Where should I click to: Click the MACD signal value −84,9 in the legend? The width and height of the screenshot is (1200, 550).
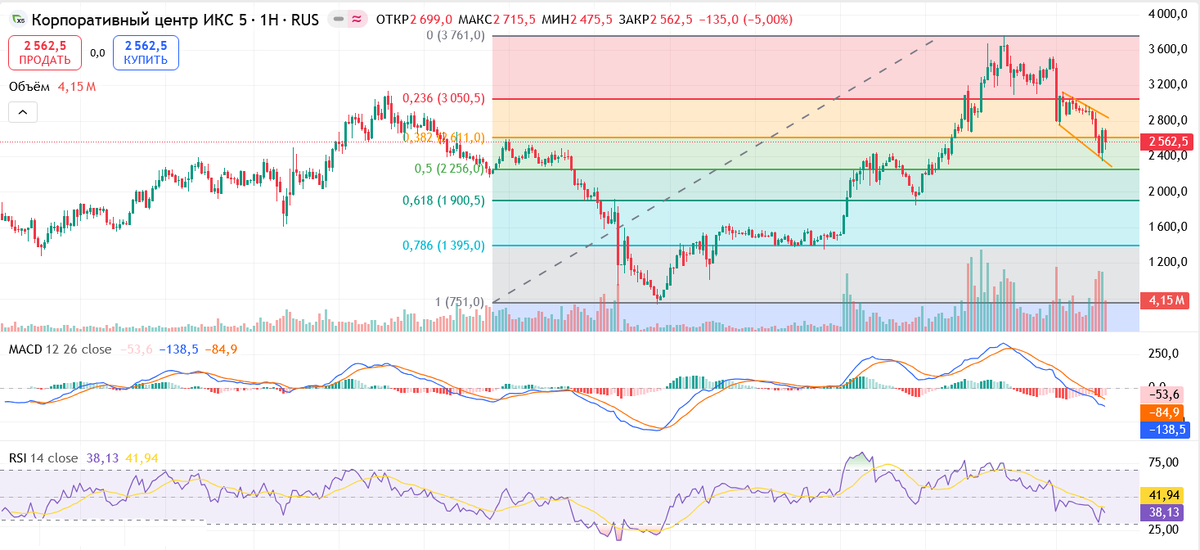point(221,349)
